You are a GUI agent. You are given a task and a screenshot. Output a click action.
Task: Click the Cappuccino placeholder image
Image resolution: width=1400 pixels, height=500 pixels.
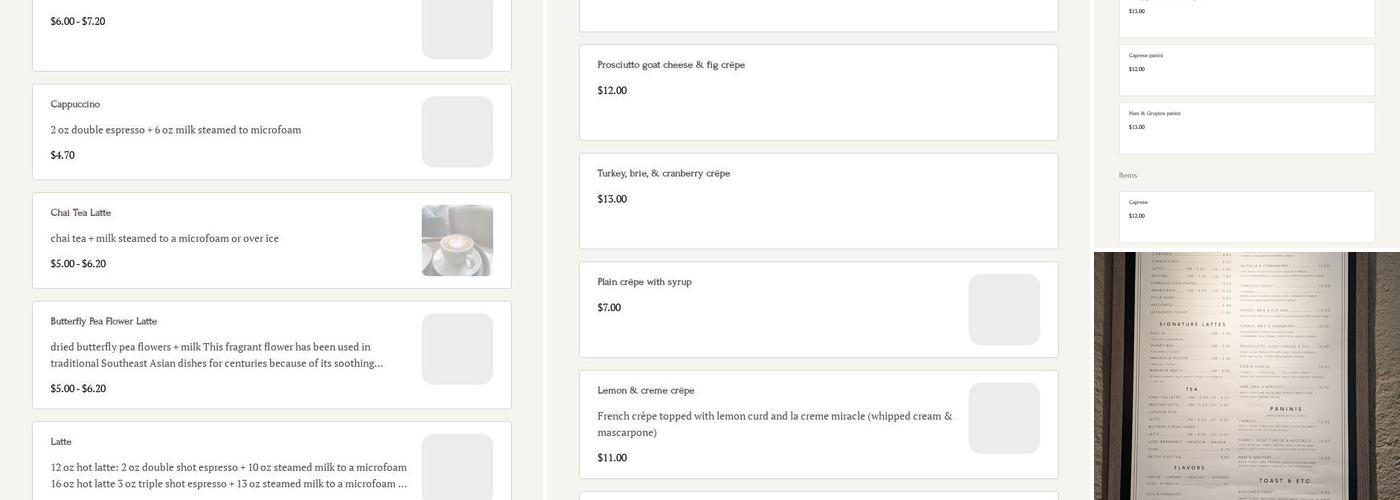coord(457,132)
